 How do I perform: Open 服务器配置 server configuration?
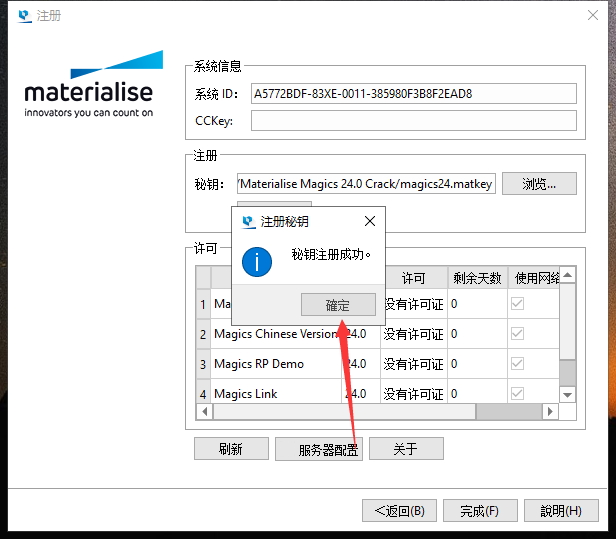pos(319,449)
